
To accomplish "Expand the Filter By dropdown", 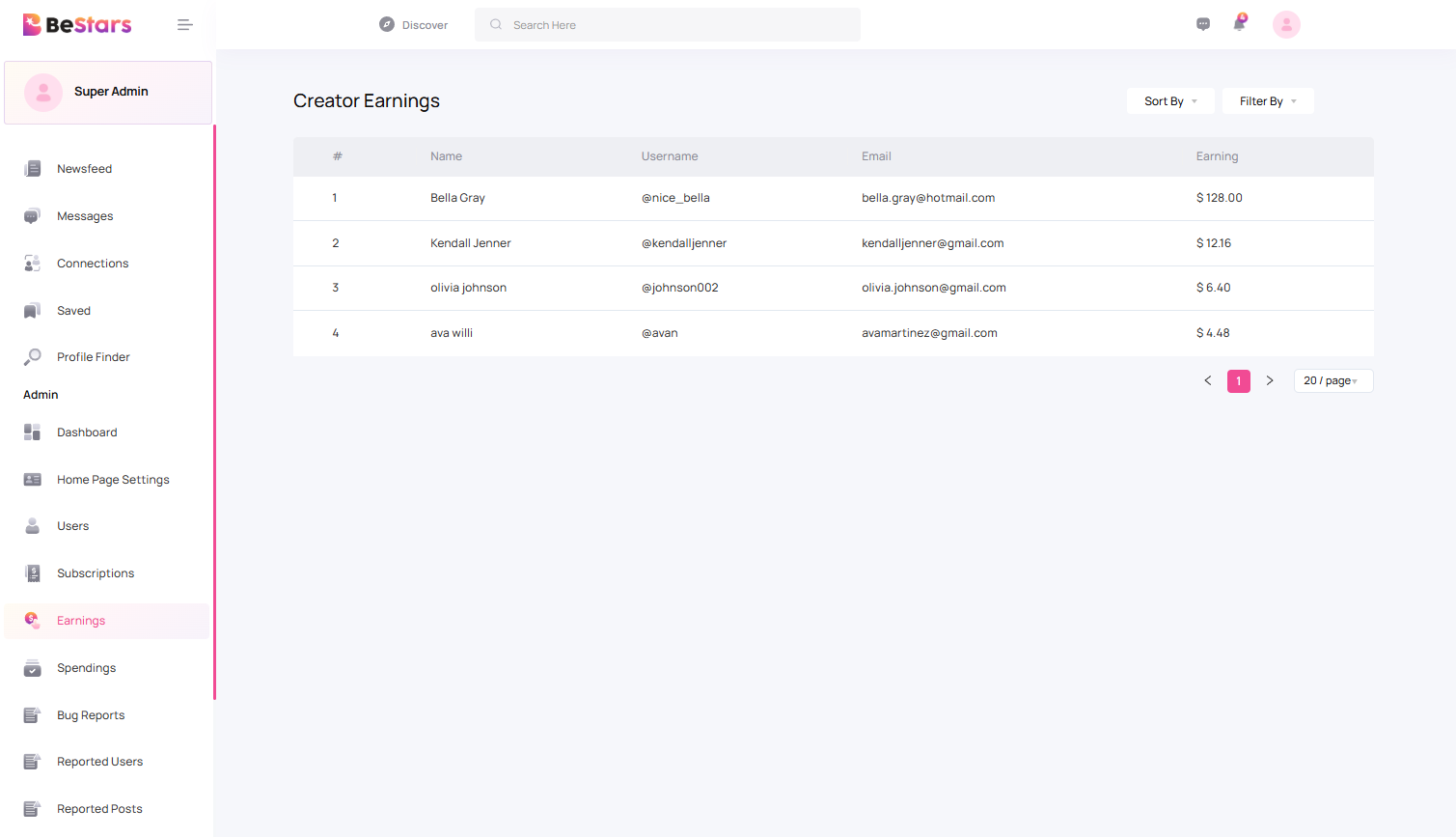I will point(1267,101).
